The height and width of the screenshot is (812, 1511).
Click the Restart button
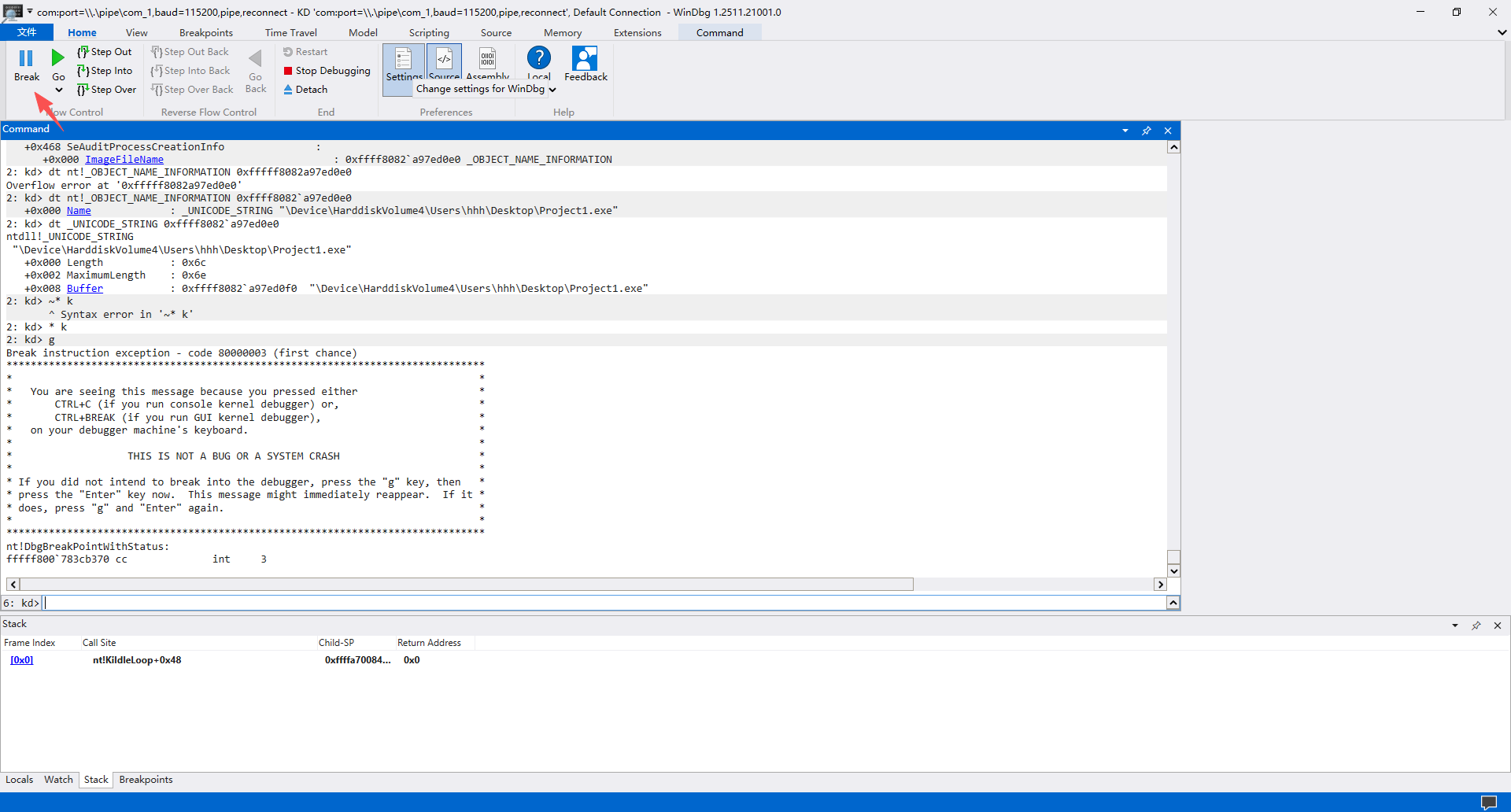tap(305, 52)
